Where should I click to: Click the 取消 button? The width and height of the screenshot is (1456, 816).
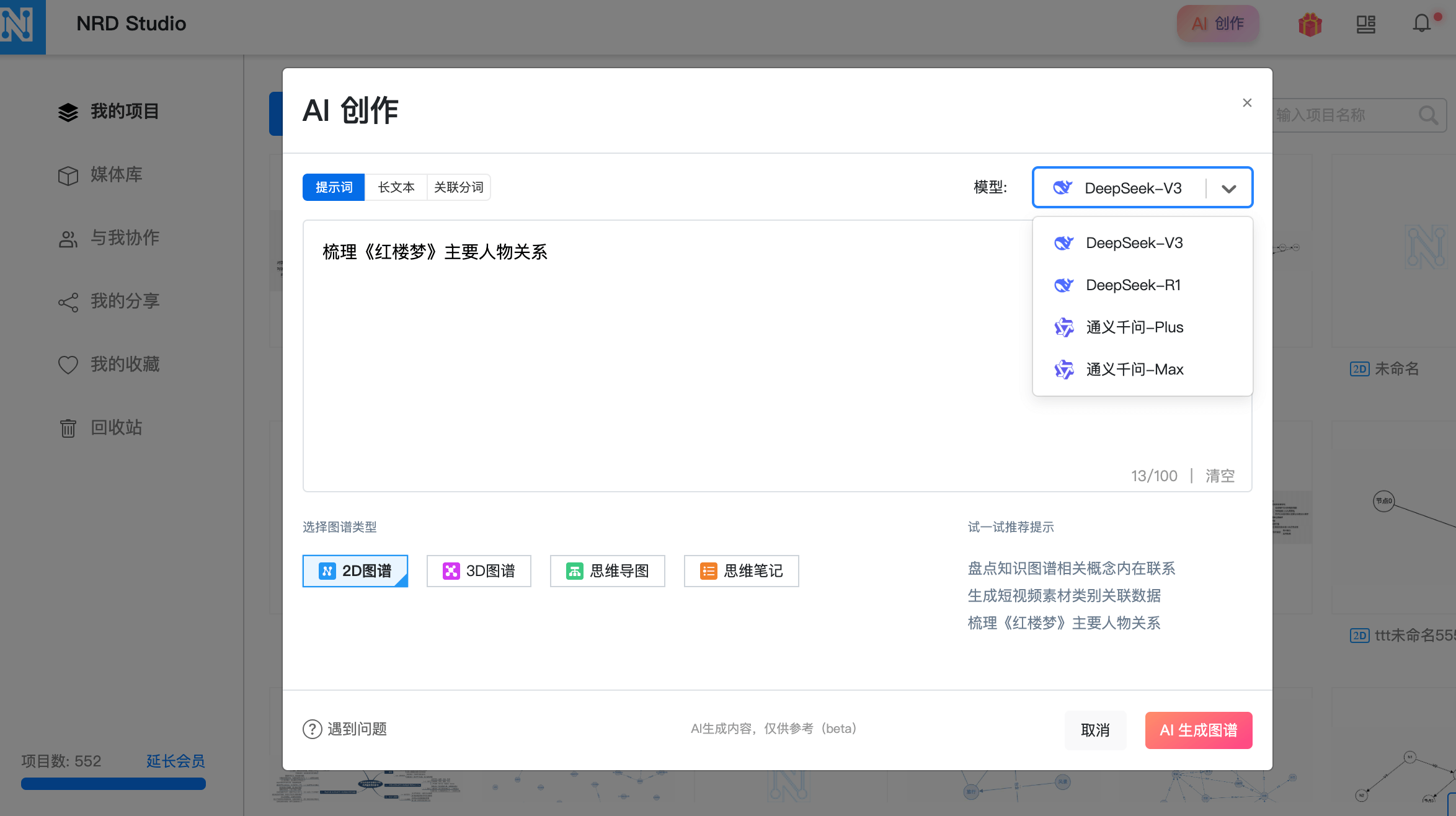pos(1095,730)
